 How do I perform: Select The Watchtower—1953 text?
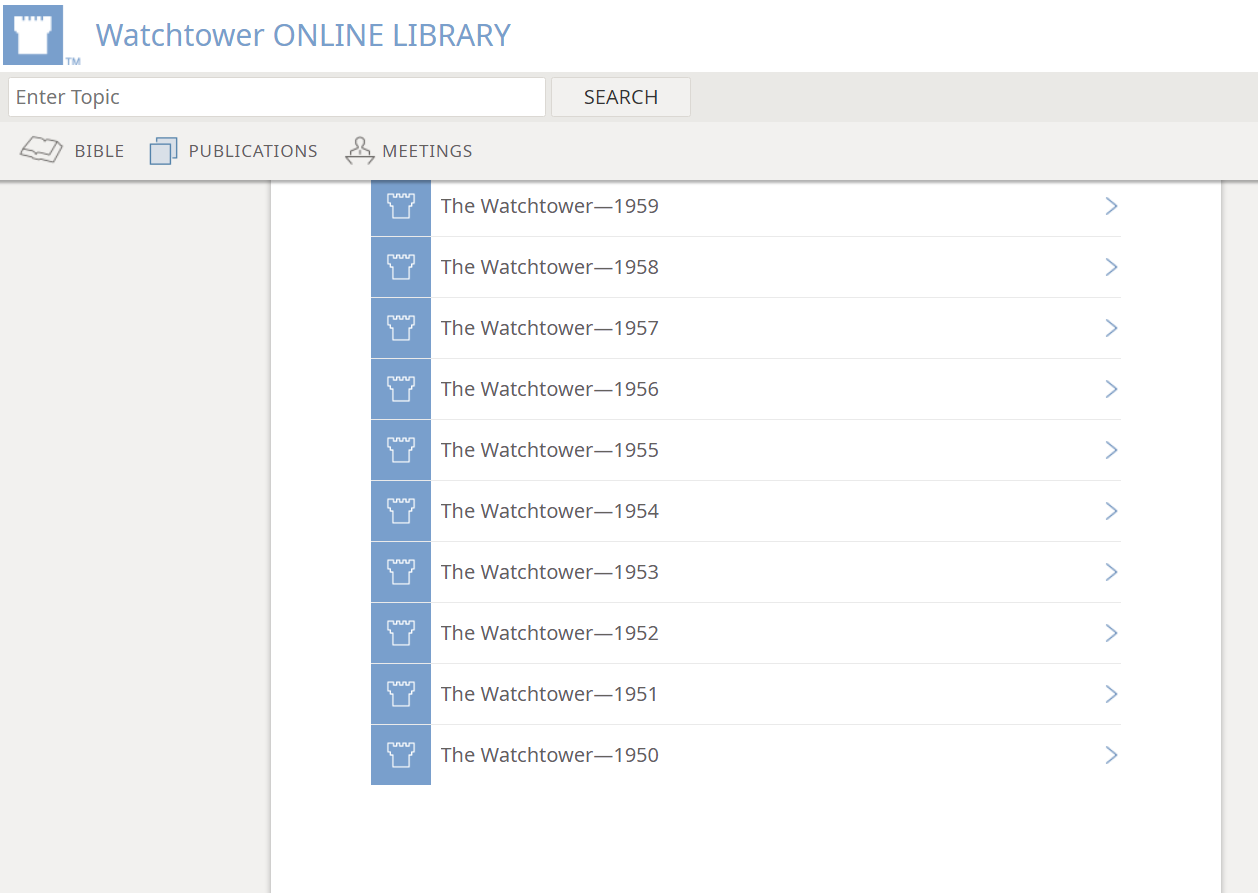click(550, 572)
